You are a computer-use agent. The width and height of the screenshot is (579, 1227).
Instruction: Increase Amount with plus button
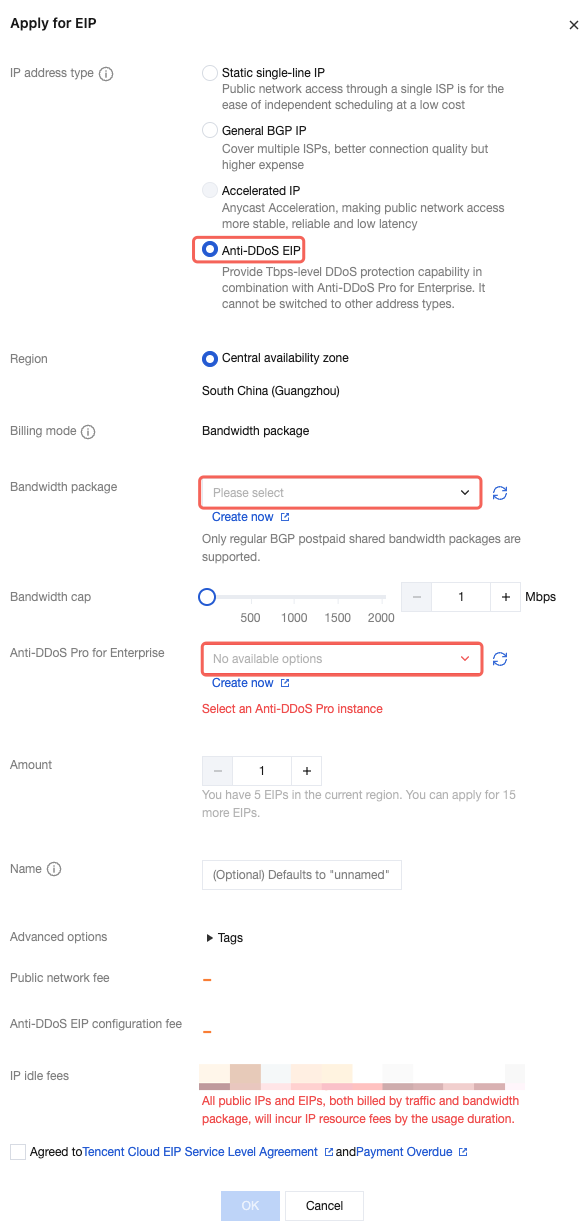click(x=307, y=771)
